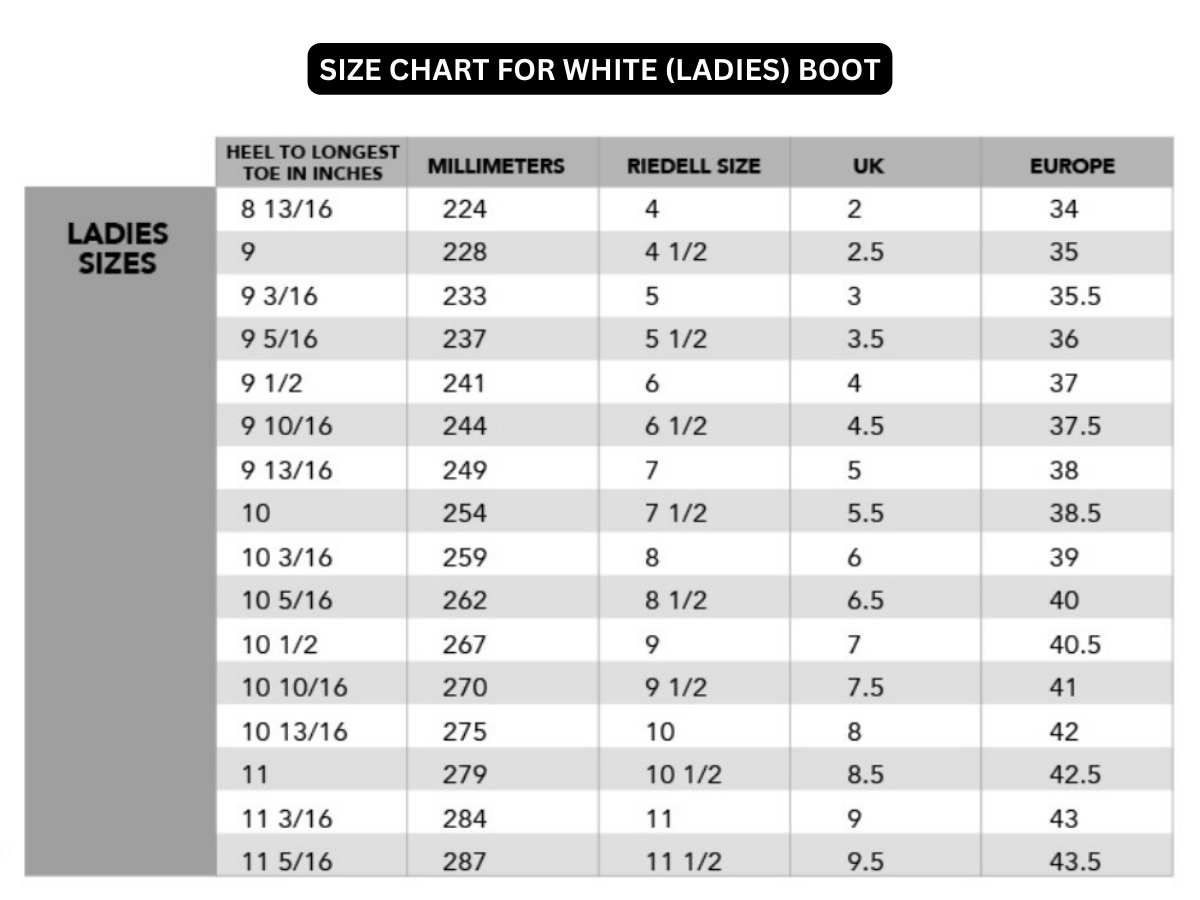Click the 10 3/16 inches cell
Image resolution: width=1200 pixels, height=900 pixels.
288,558
